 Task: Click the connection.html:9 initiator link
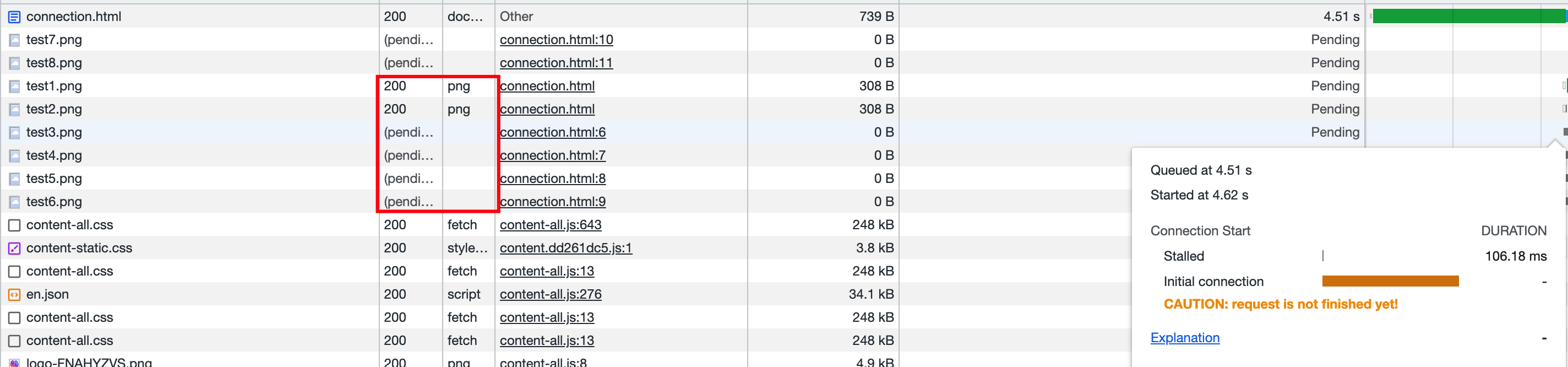[x=552, y=202]
